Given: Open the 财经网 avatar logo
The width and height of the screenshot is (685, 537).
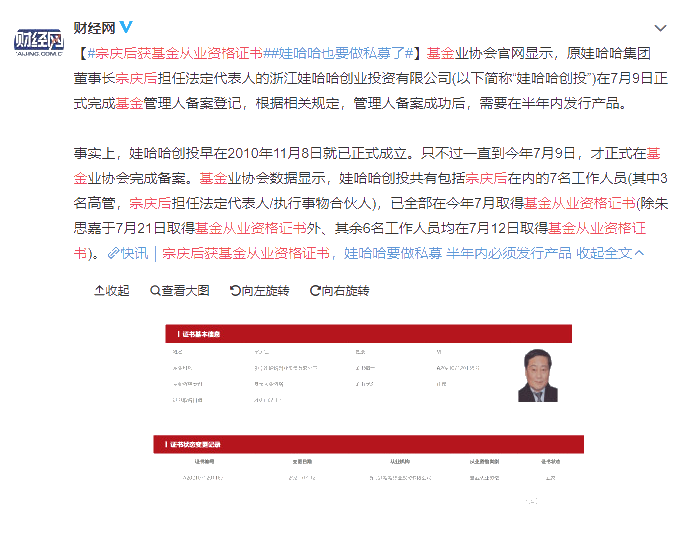Looking at the screenshot, I should tap(38, 42).
